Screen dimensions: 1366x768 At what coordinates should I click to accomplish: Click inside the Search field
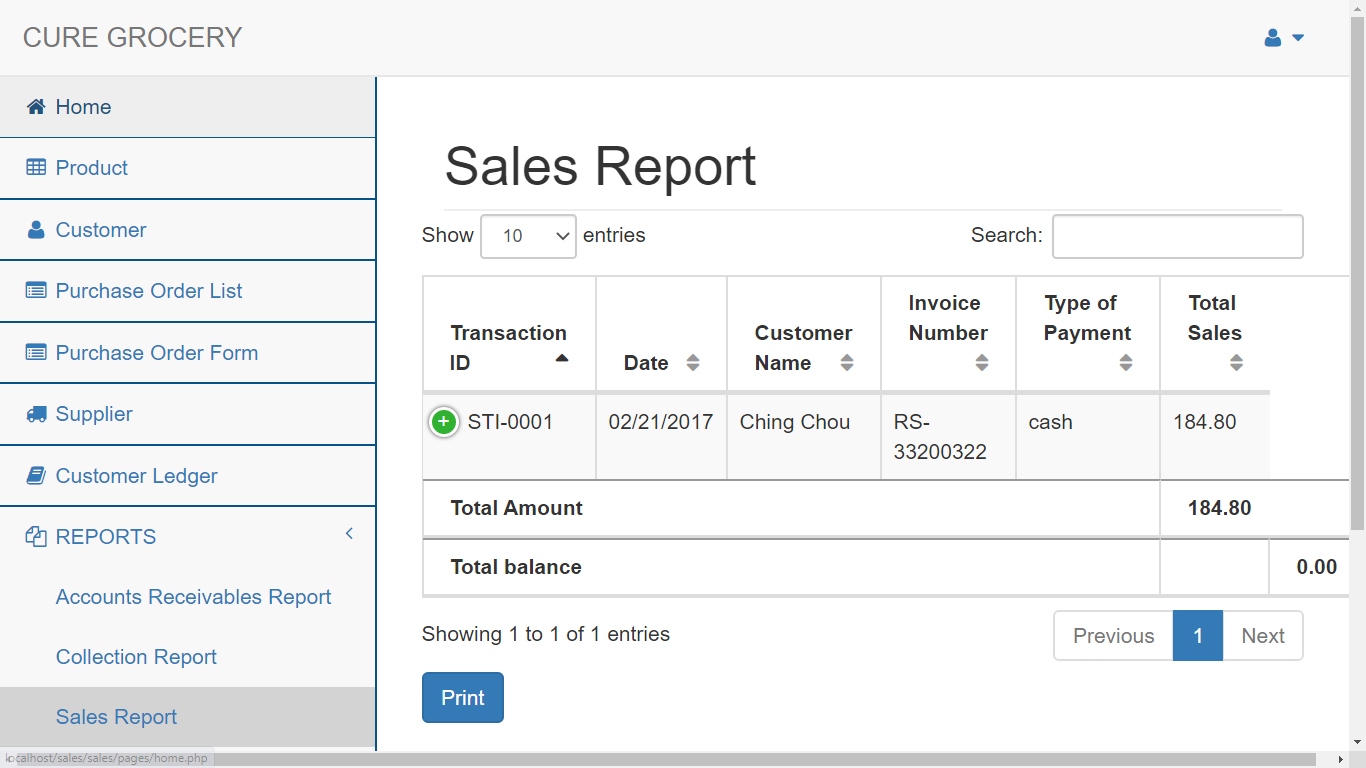[x=1177, y=236]
